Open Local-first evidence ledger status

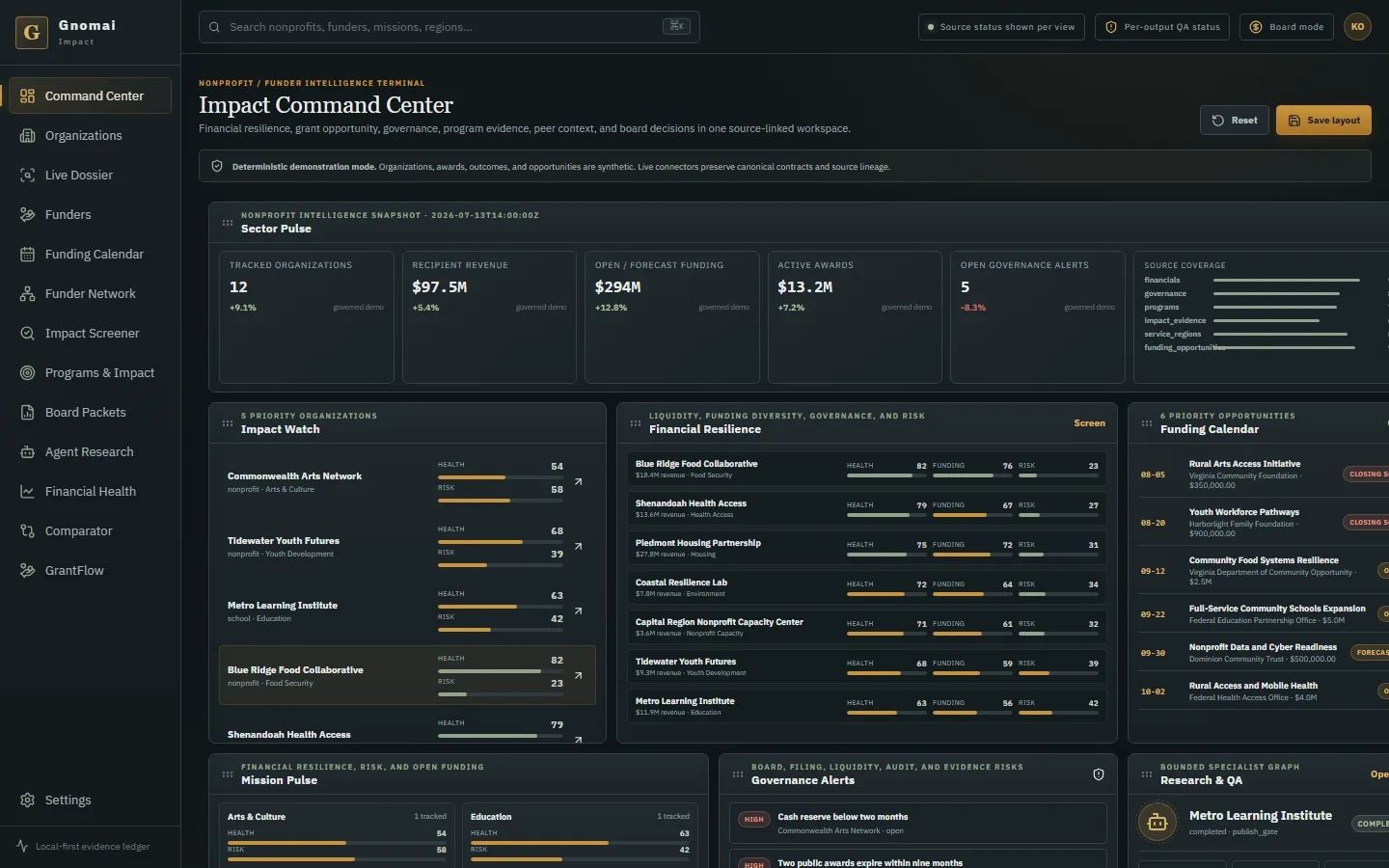[90, 847]
